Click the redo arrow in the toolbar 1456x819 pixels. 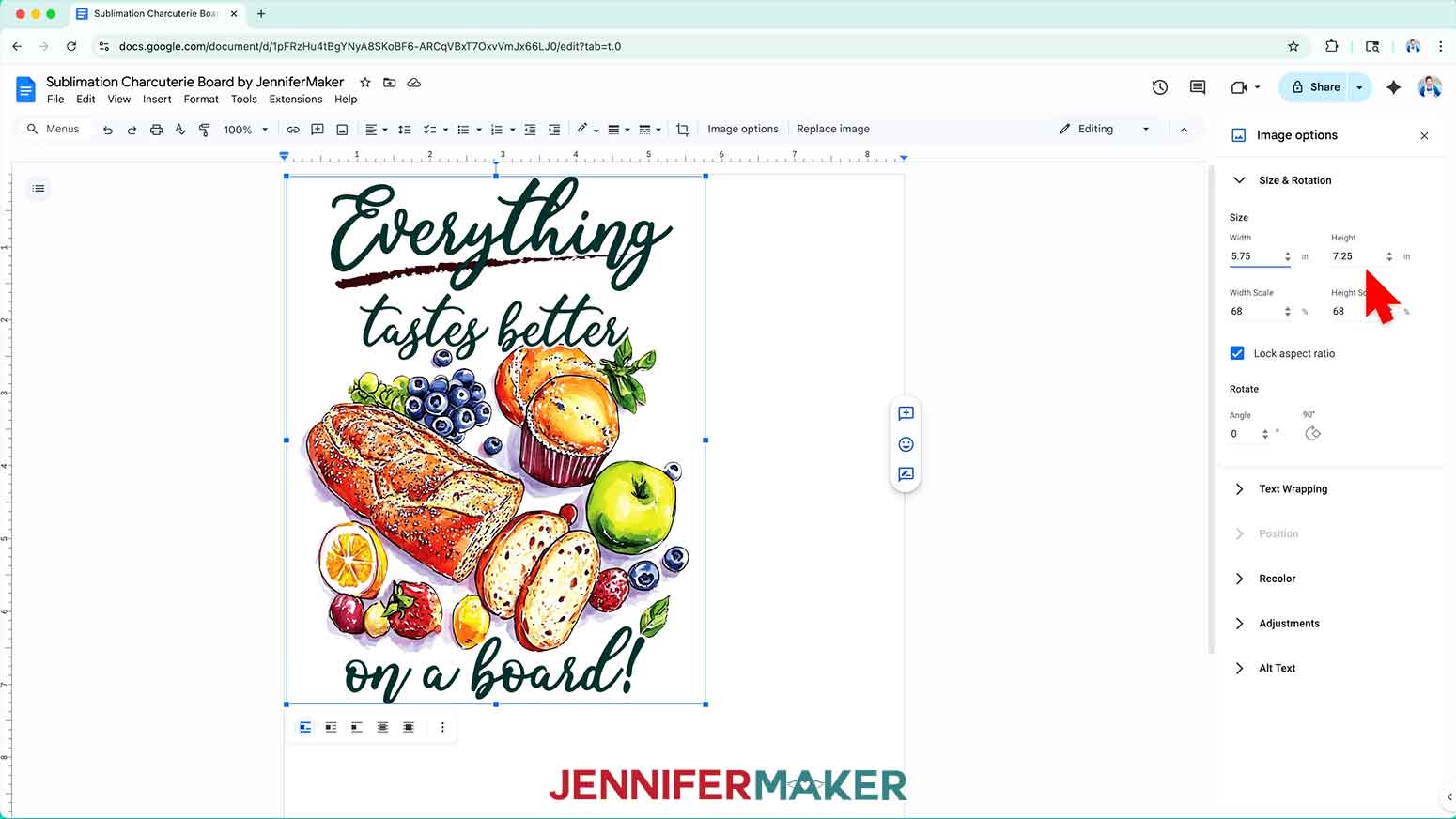132,130
